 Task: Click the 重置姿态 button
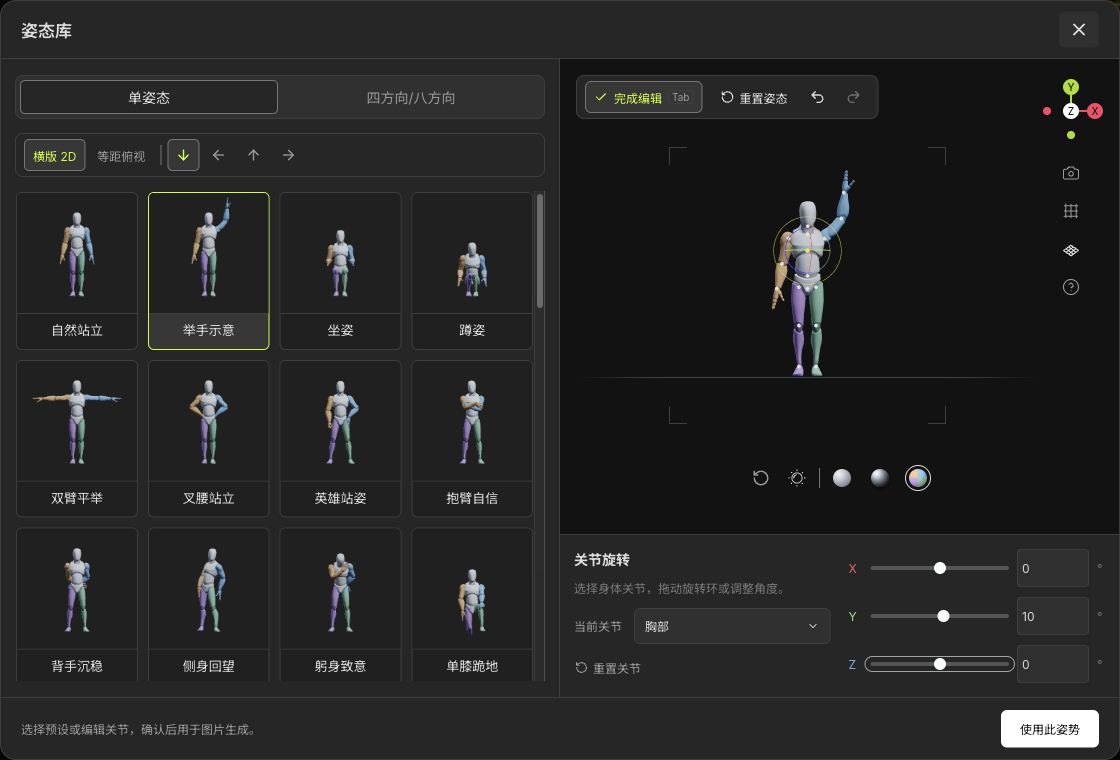point(754,98)
